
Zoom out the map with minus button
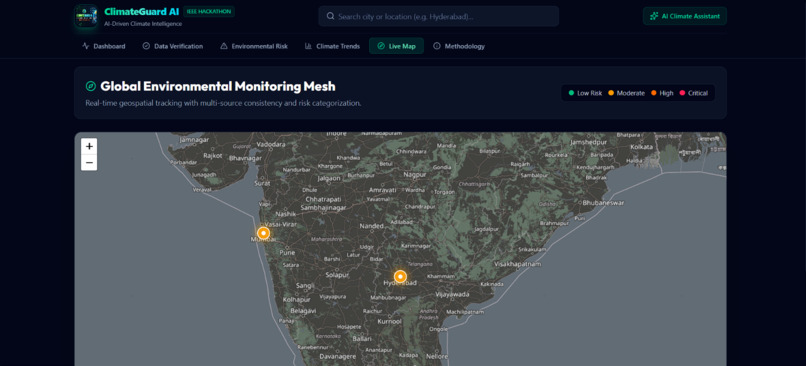click(89, 162)
